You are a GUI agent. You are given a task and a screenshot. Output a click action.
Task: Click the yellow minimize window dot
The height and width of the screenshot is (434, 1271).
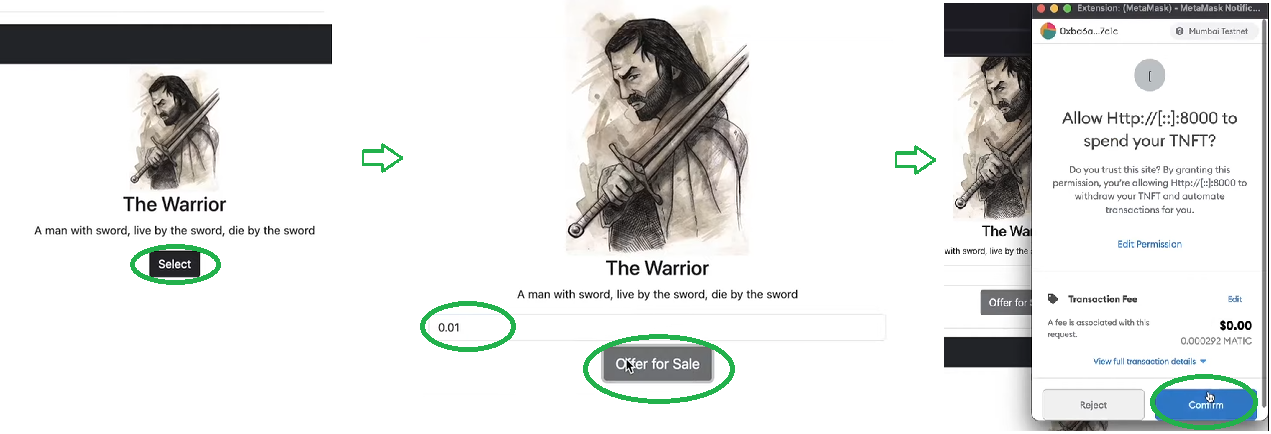[1054, 8]
